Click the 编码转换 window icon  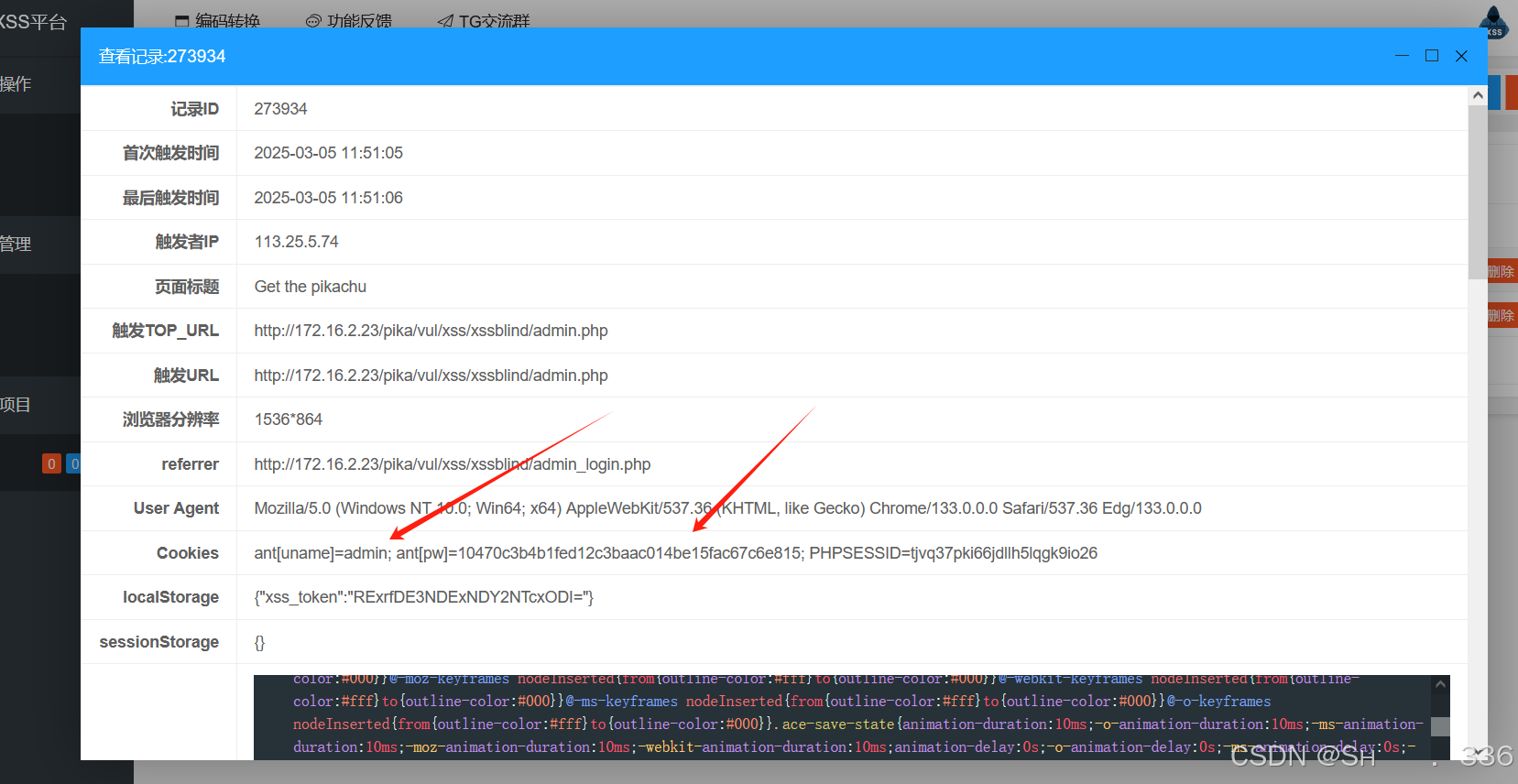[182, 21]
